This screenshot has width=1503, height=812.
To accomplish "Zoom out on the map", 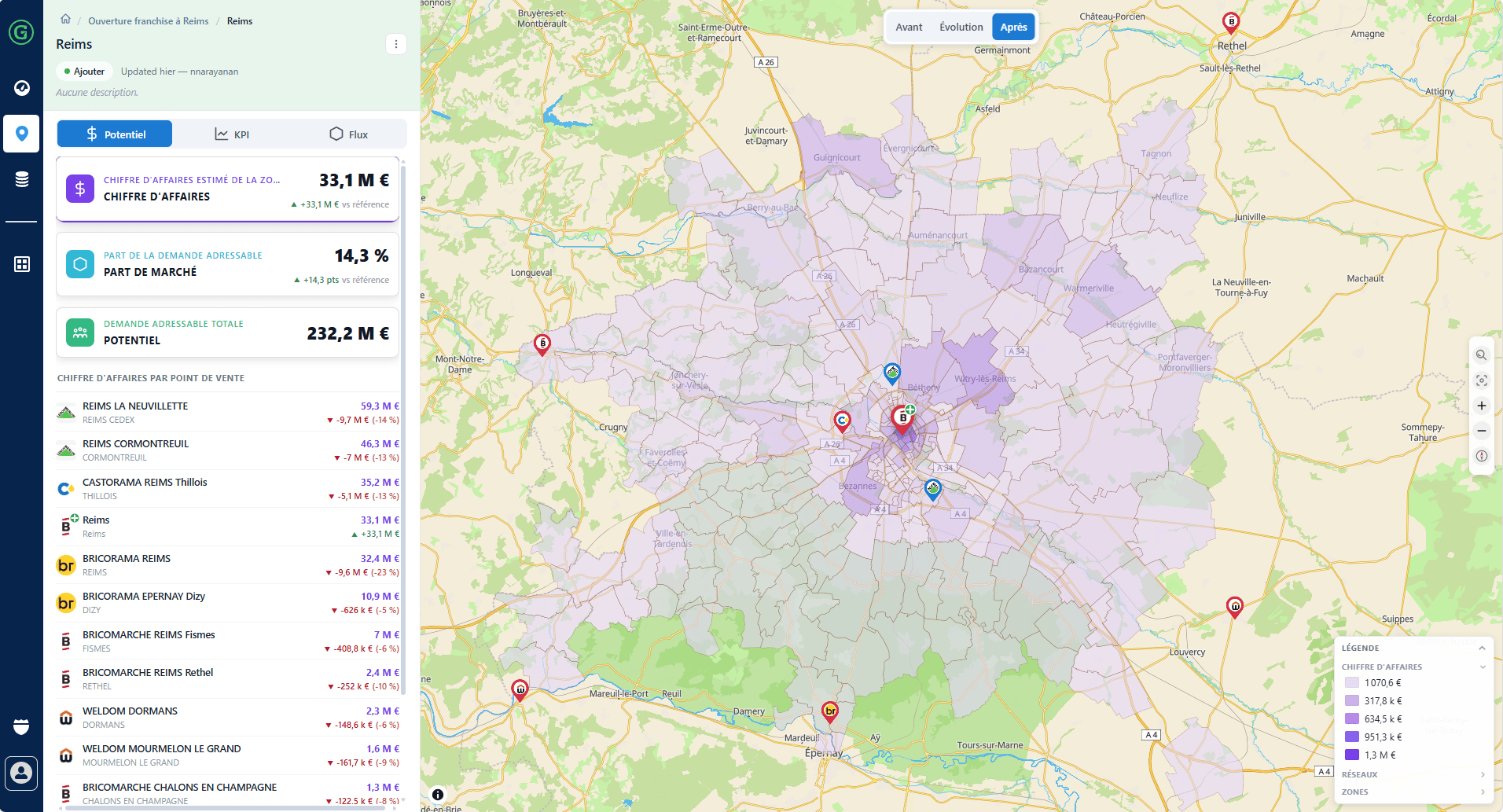I will (1482, 431).
